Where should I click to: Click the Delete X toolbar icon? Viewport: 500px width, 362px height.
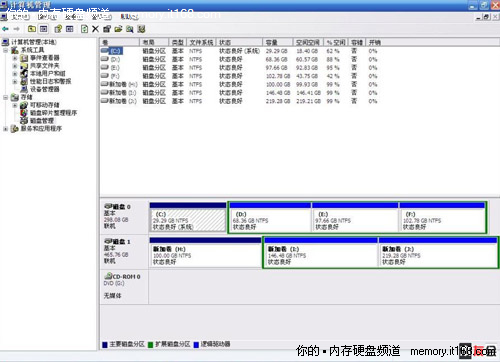[95, 29]
